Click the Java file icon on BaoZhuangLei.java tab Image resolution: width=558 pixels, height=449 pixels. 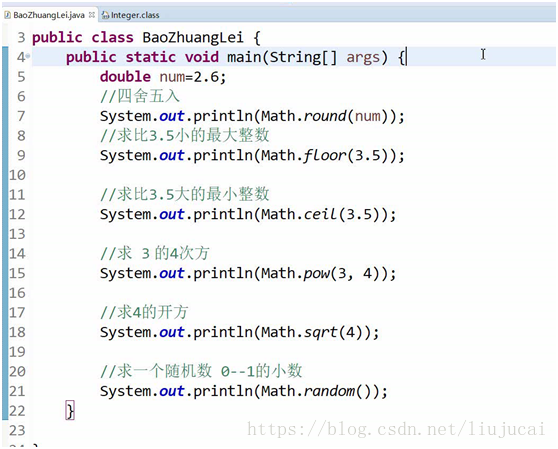(x=7, y=15)
